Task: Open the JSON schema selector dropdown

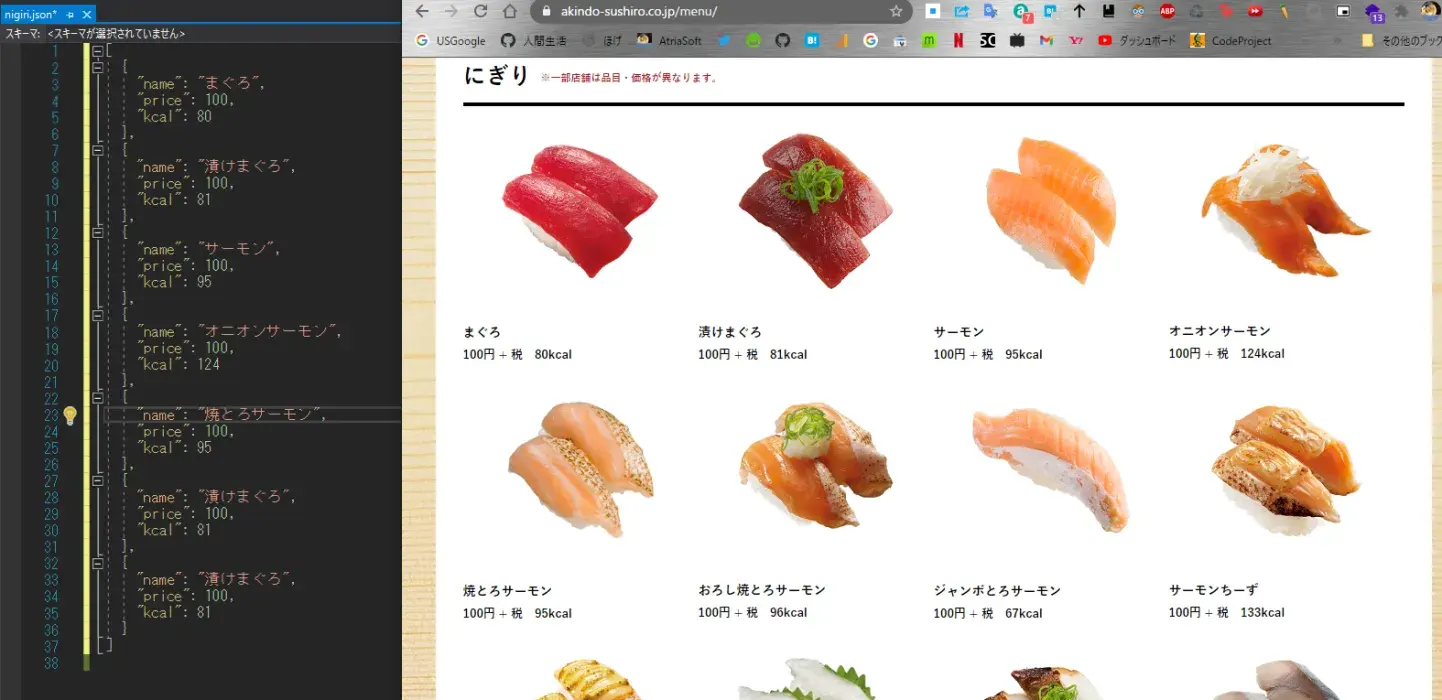Action: click(x=115, y=33)
